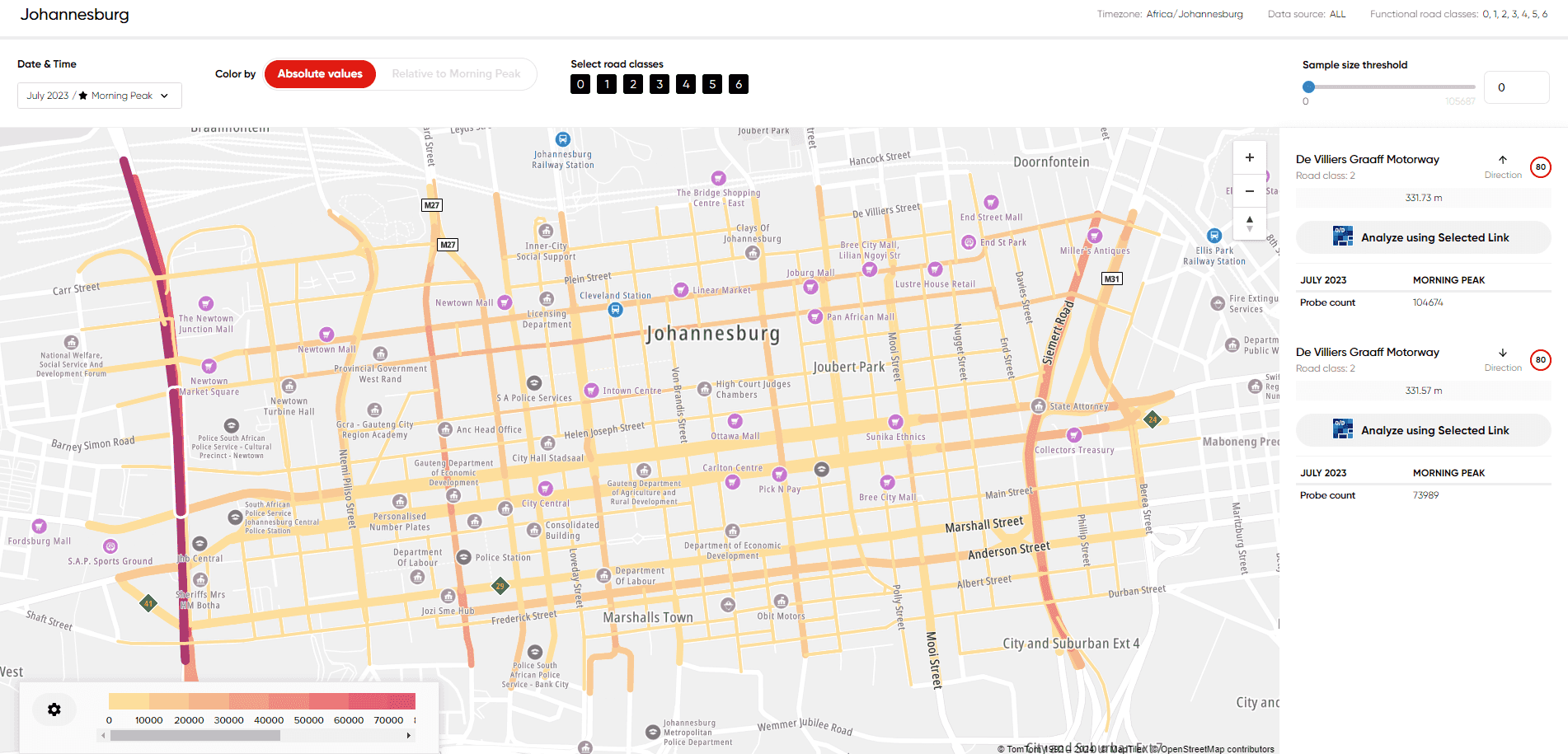Open legend settings gear icon
The height and width of the screenshot is (754, 1568).
[54, 710]
